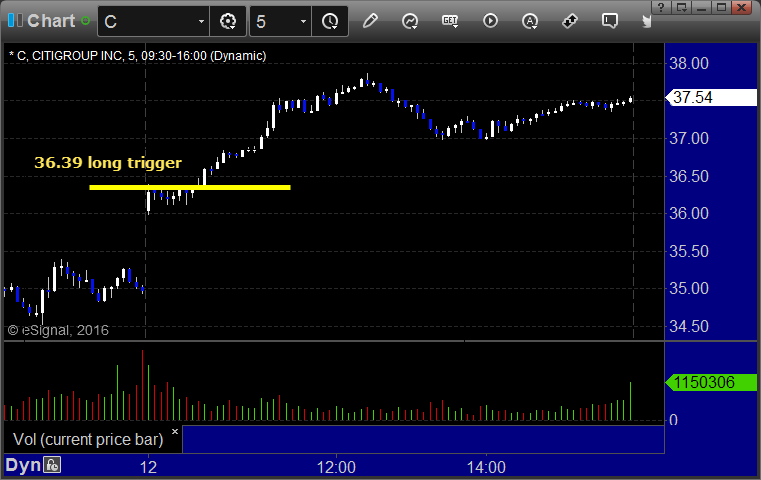Expand the interval dropdown arrow
Screen dimensions: 761x480
click(303, 21)
